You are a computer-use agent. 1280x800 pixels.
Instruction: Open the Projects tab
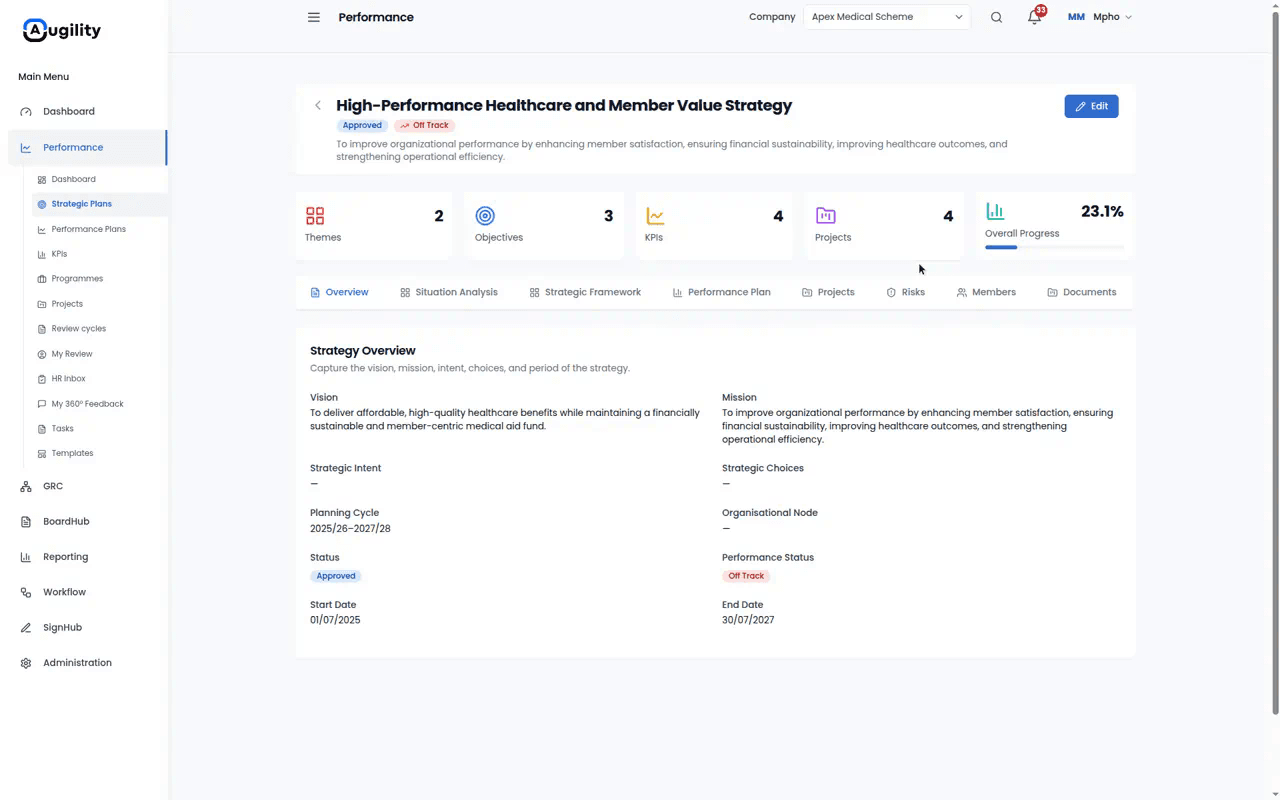click(x=828, y=292)
